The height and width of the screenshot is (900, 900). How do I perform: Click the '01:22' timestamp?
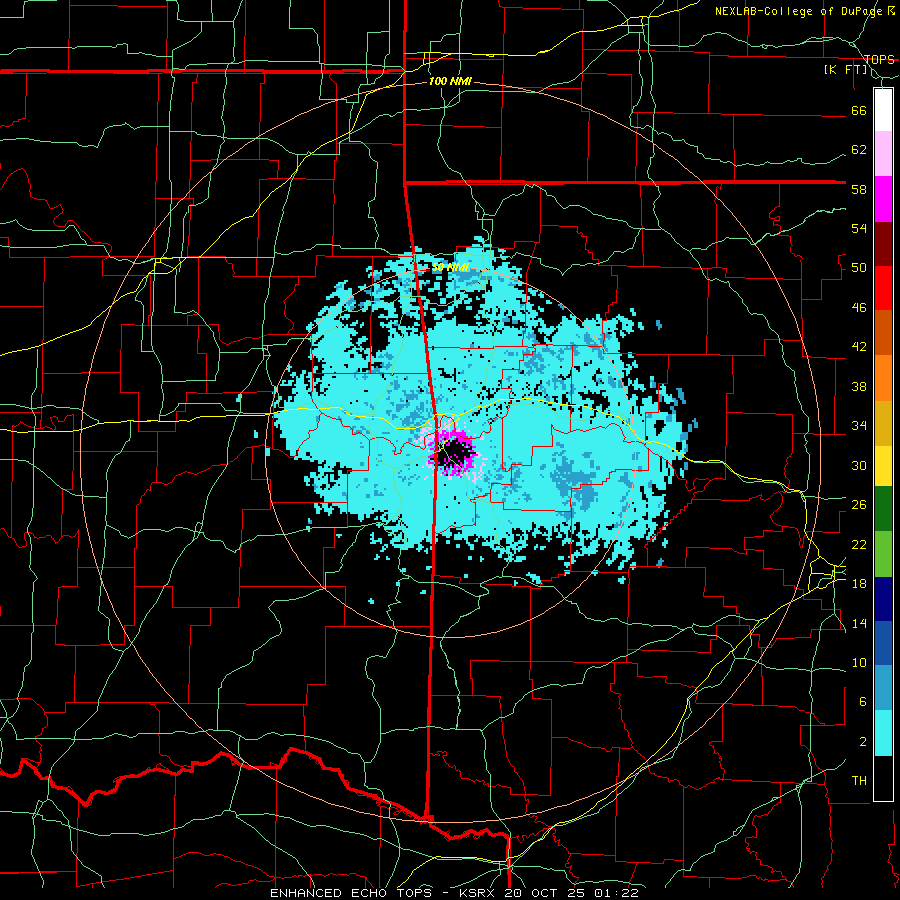[x=616, y=893]
